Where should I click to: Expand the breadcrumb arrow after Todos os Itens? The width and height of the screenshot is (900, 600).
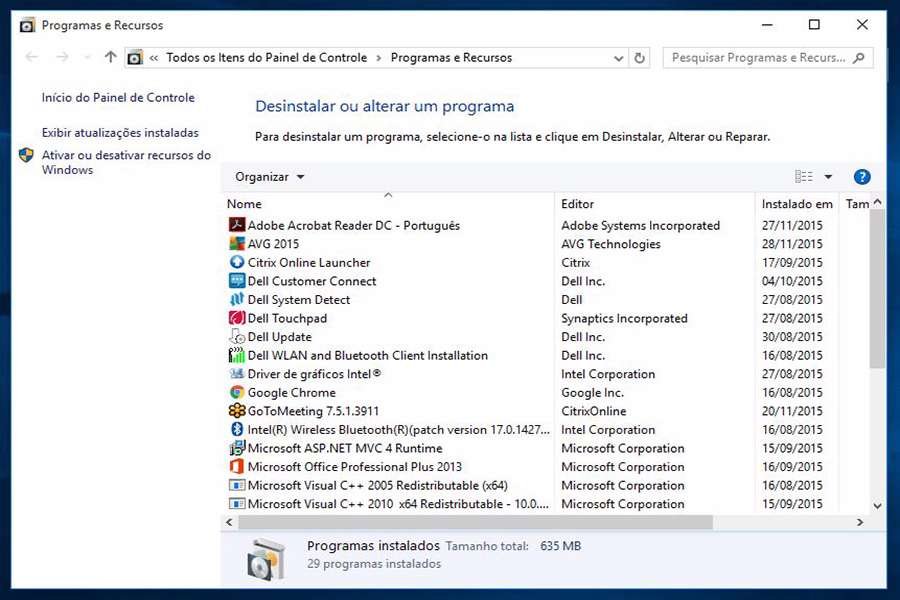378,58
